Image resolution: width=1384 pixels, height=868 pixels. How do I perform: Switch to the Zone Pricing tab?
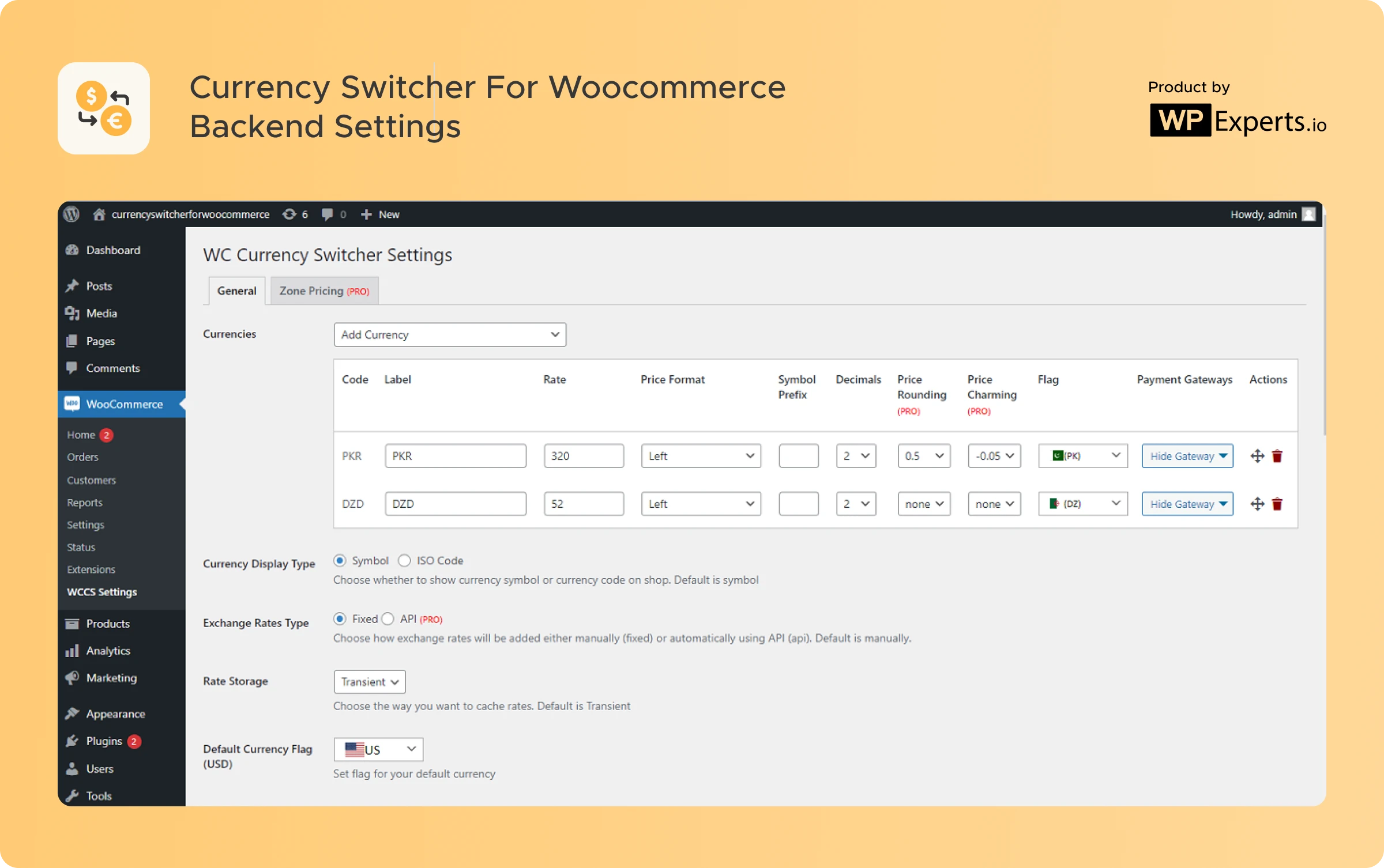click(324, 291)
